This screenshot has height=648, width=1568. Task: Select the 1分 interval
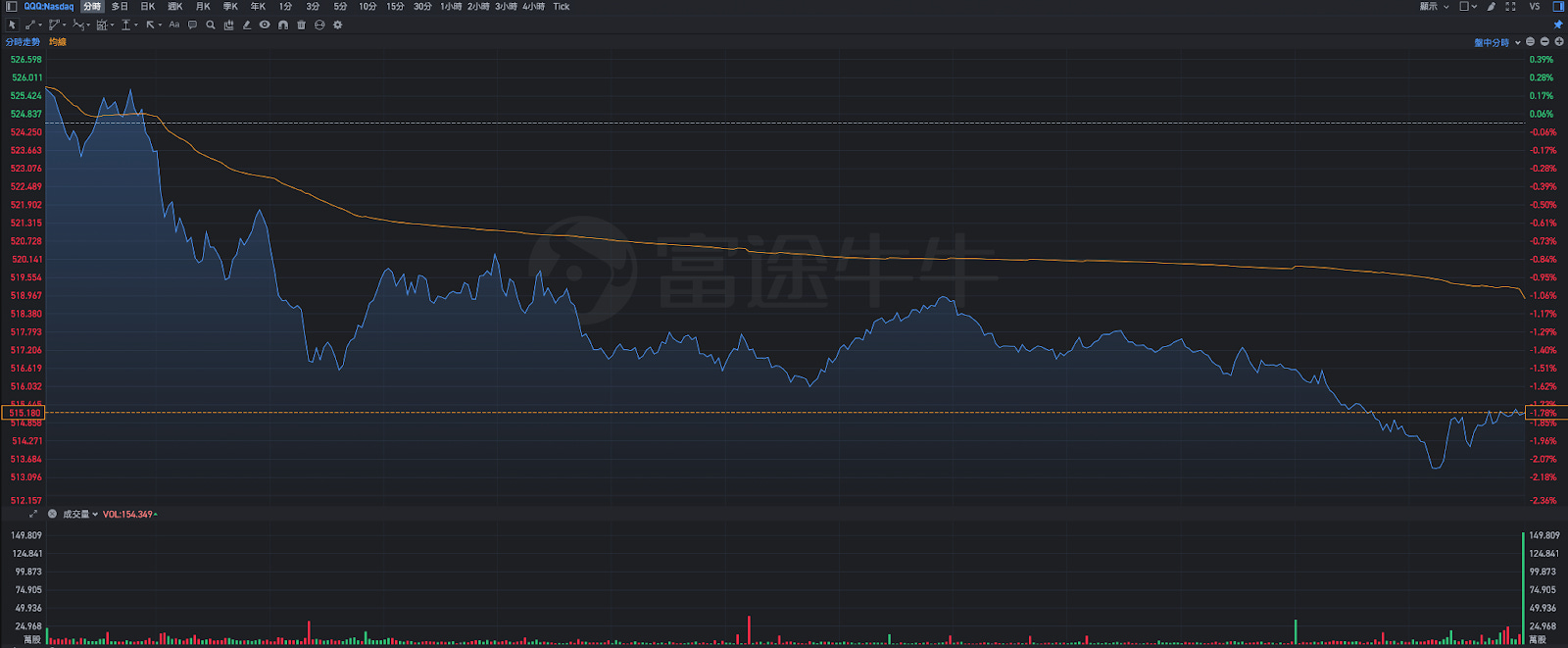tap(285, 6)
